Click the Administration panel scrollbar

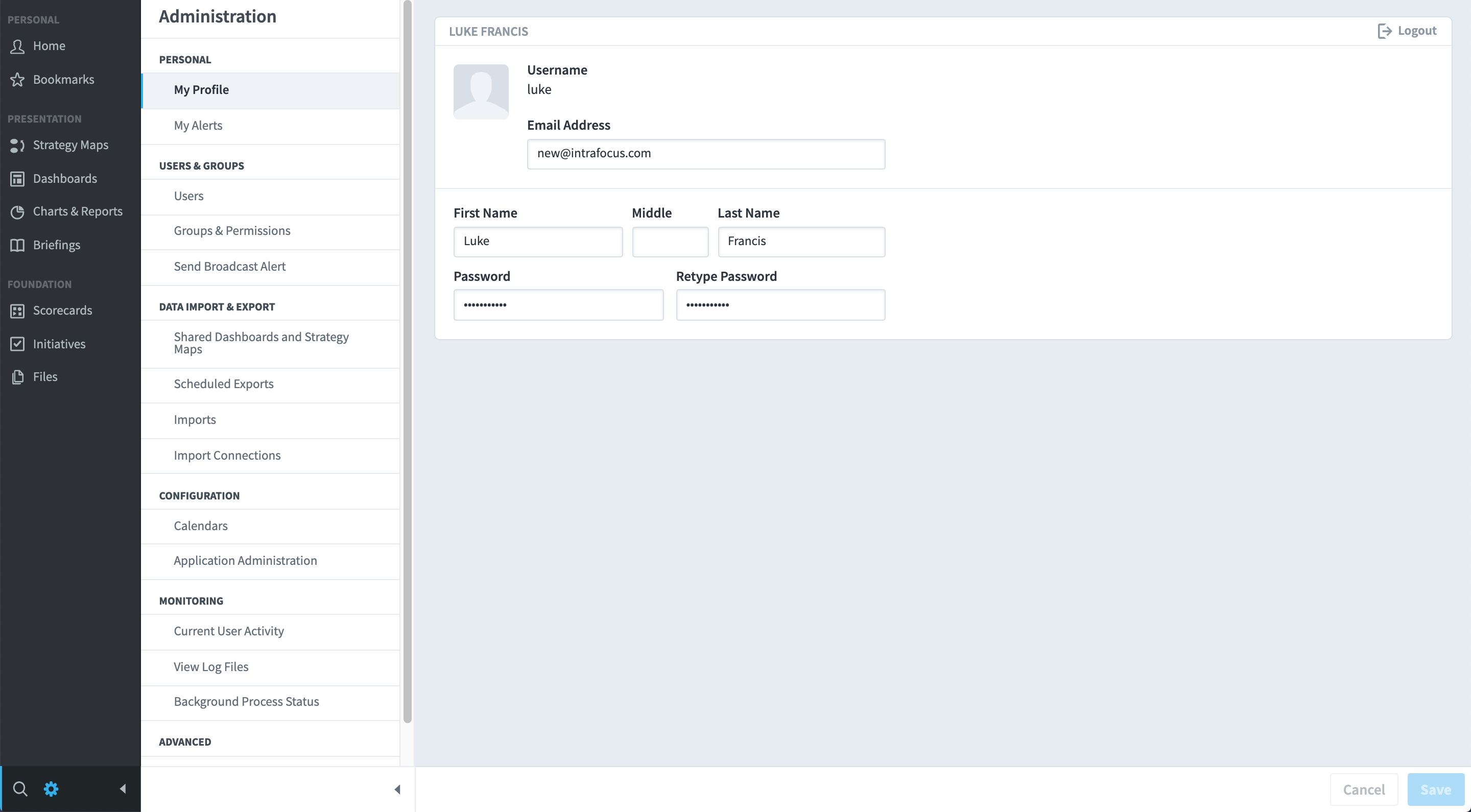[x=407, y=362]
